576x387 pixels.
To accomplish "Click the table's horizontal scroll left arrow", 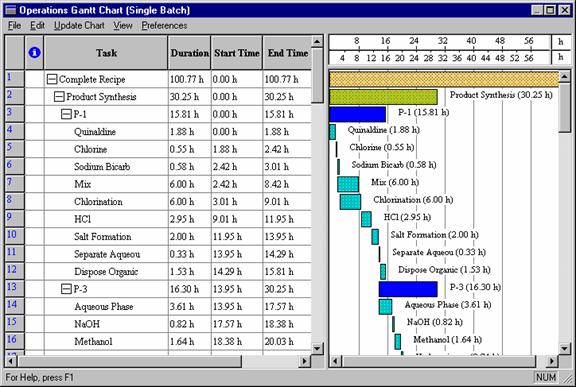I will [x=10, y=361].
